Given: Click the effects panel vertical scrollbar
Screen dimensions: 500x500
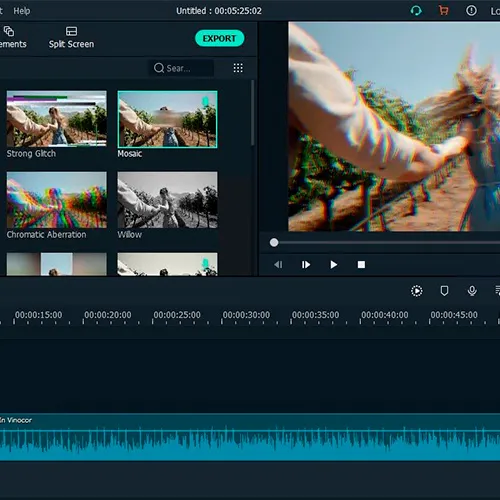Looking at the screenshot, I should pos(252,113).
